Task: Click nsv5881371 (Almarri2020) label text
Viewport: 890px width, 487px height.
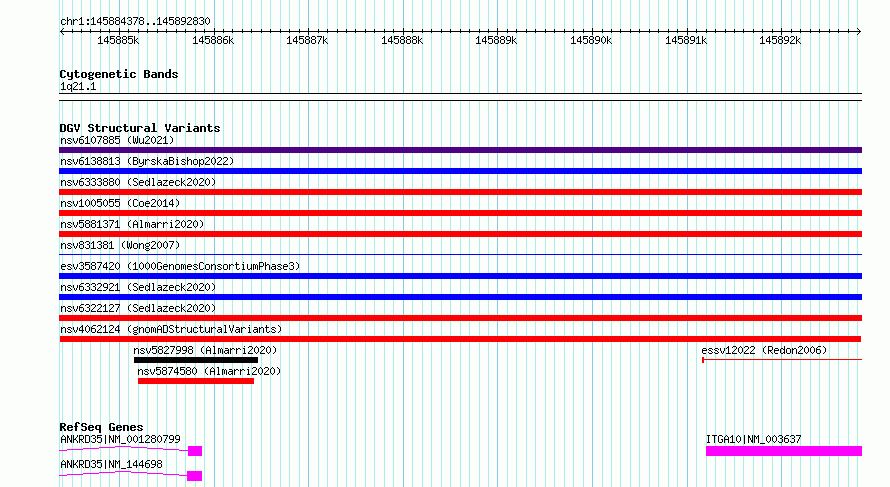Action: click(132, 224)
